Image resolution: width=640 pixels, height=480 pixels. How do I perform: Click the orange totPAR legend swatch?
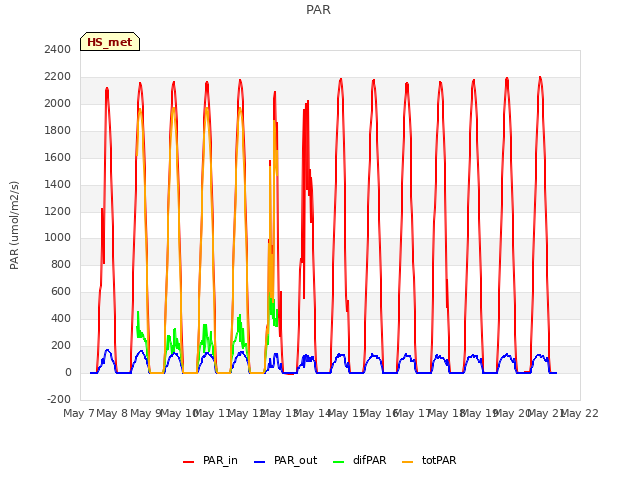(x=408, y=462)
